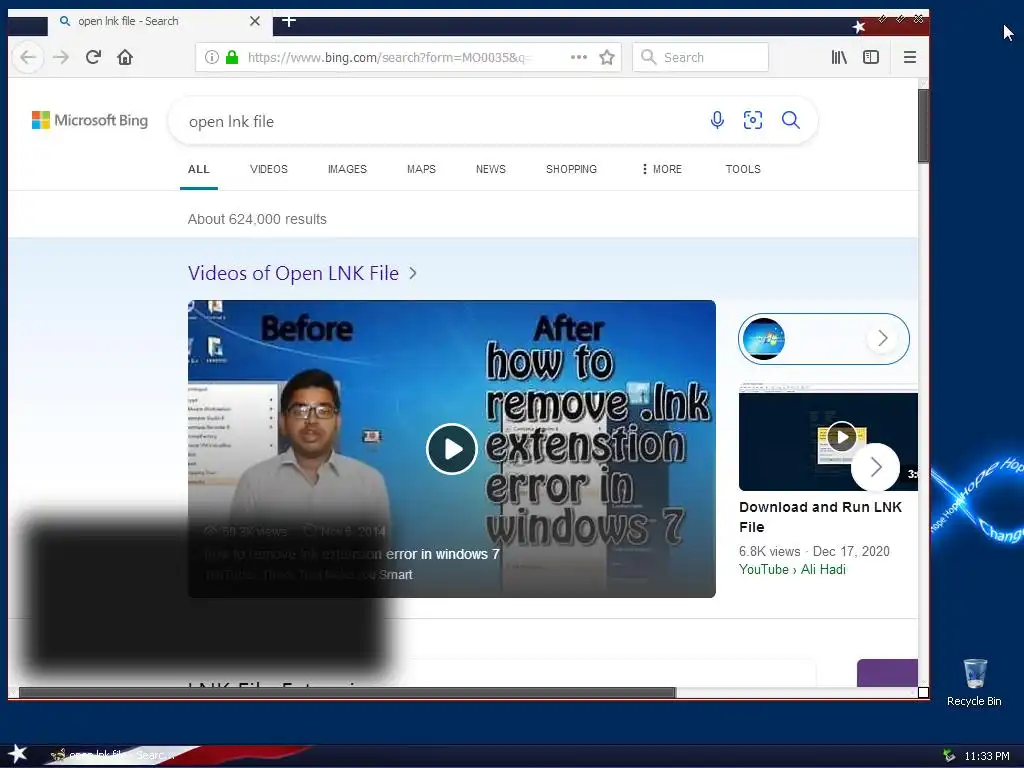Click '6.8K views · Dec 17, 2020' text

click(814, 551)
